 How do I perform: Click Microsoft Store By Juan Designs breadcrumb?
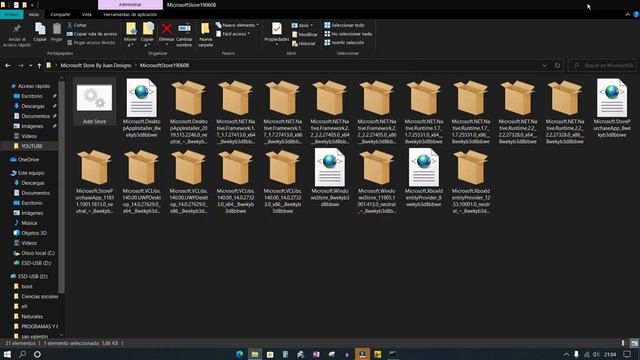coord(96,65)
